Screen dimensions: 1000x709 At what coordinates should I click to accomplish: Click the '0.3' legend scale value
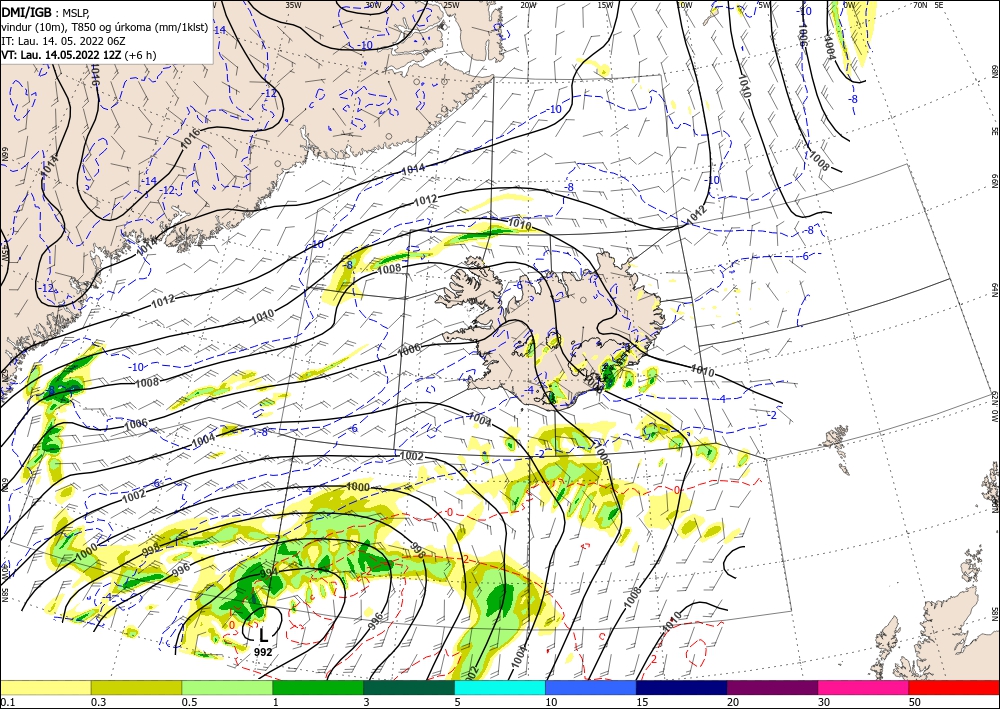[x=98, y=702]
